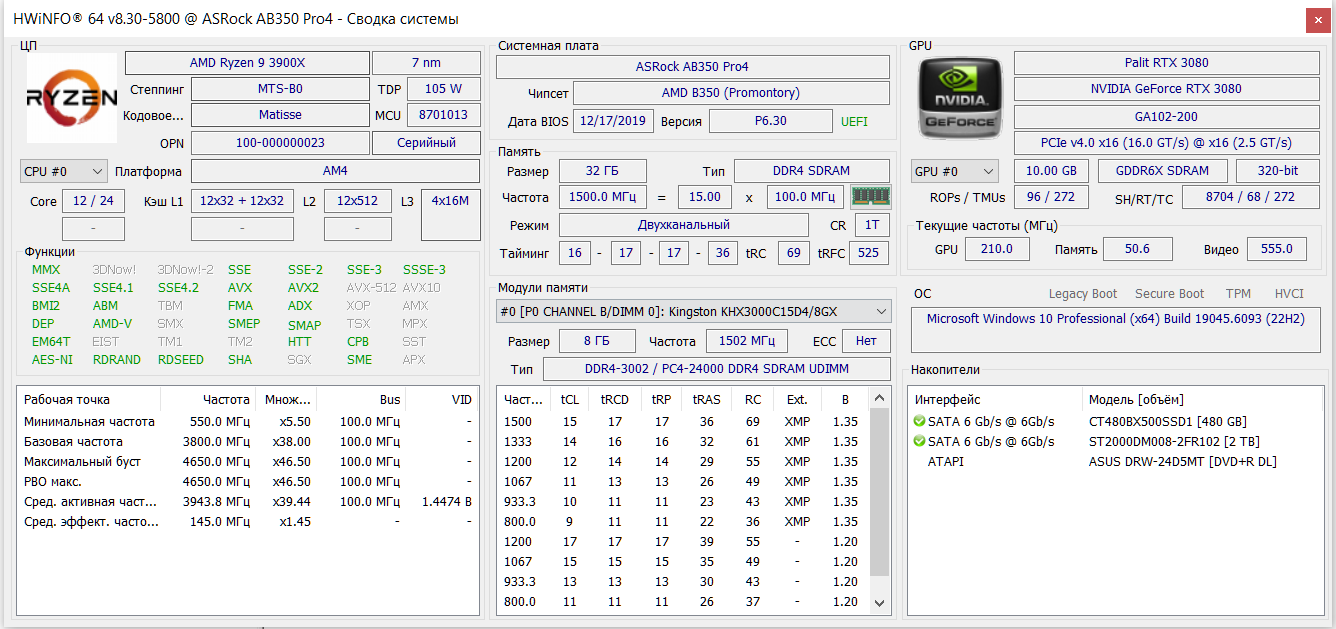Click the HVCI indicator label
The width and height of the screenshot is (1336, 629).
[1289, 294]
